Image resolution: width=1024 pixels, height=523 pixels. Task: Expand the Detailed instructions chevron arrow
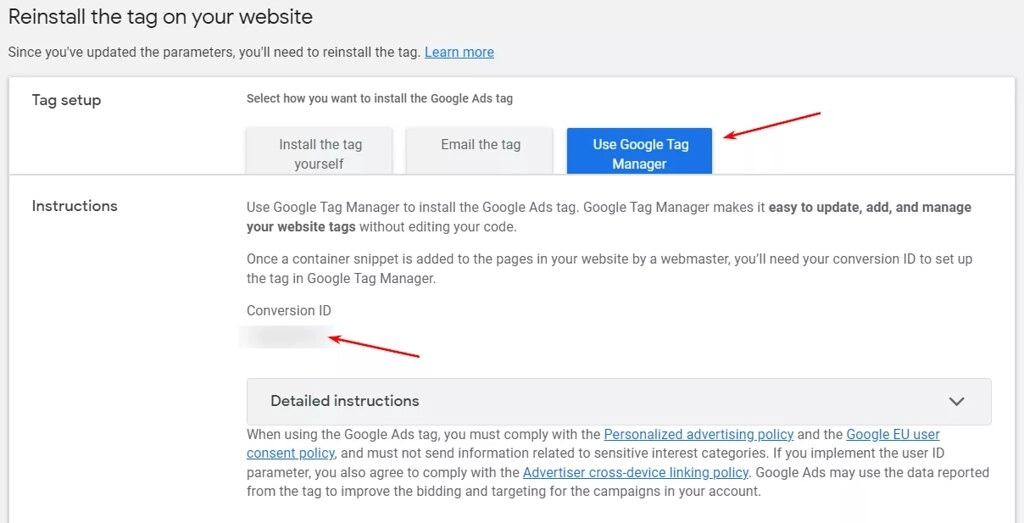(x=956, y=401)
